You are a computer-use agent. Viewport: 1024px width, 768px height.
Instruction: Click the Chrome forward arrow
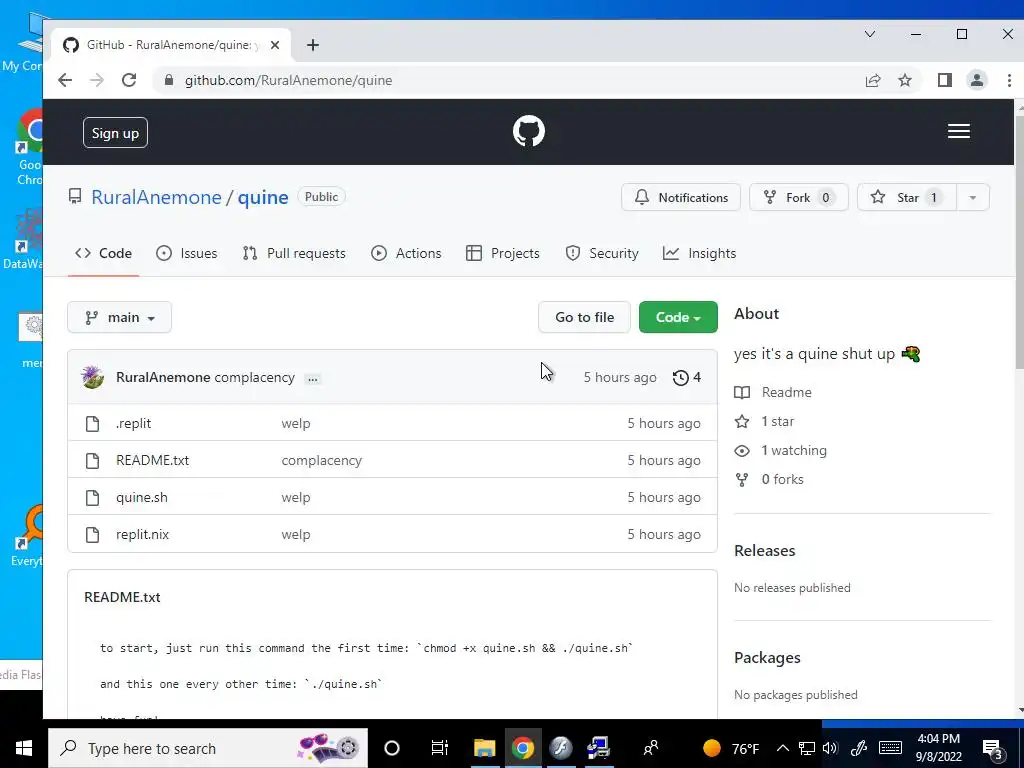point(97,80)
